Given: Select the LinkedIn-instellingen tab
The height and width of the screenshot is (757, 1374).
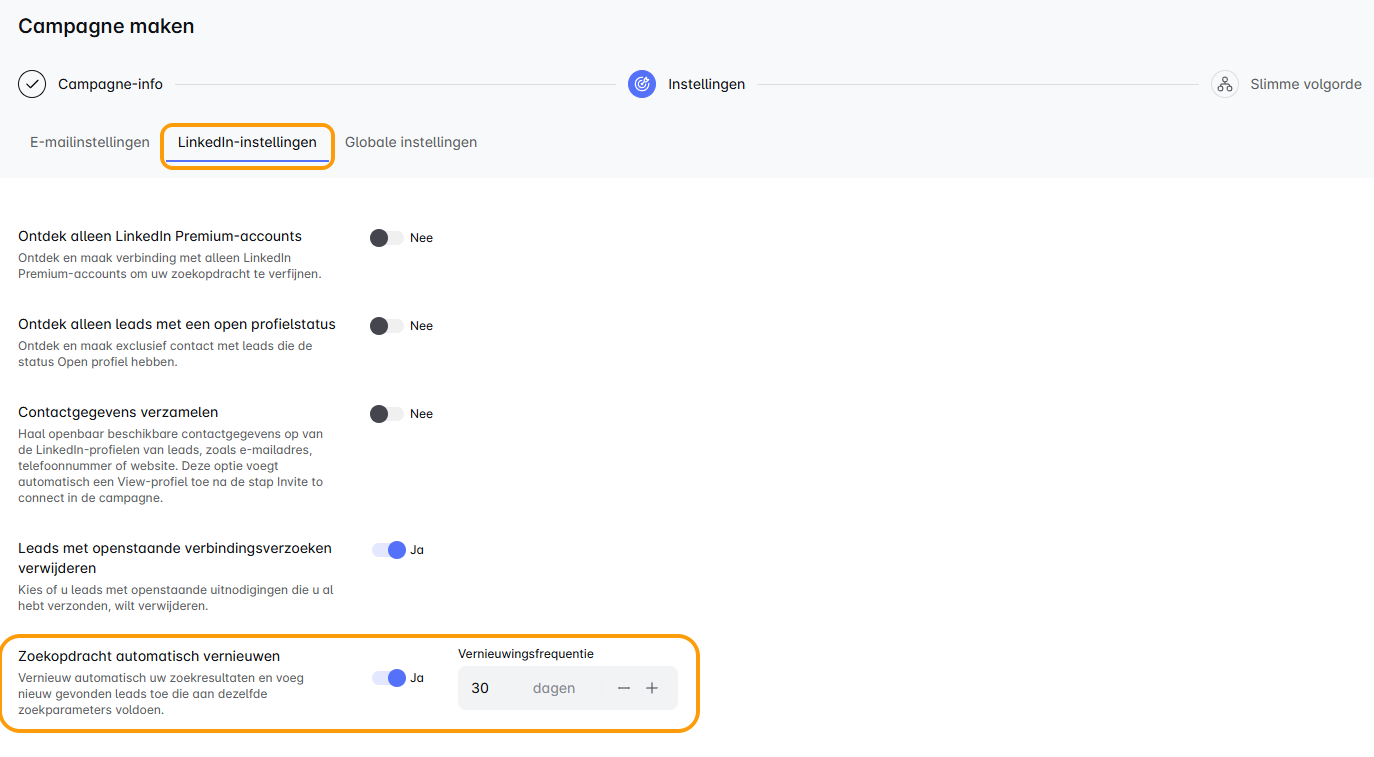Looking at the screenshot, I should click(247, 142).
